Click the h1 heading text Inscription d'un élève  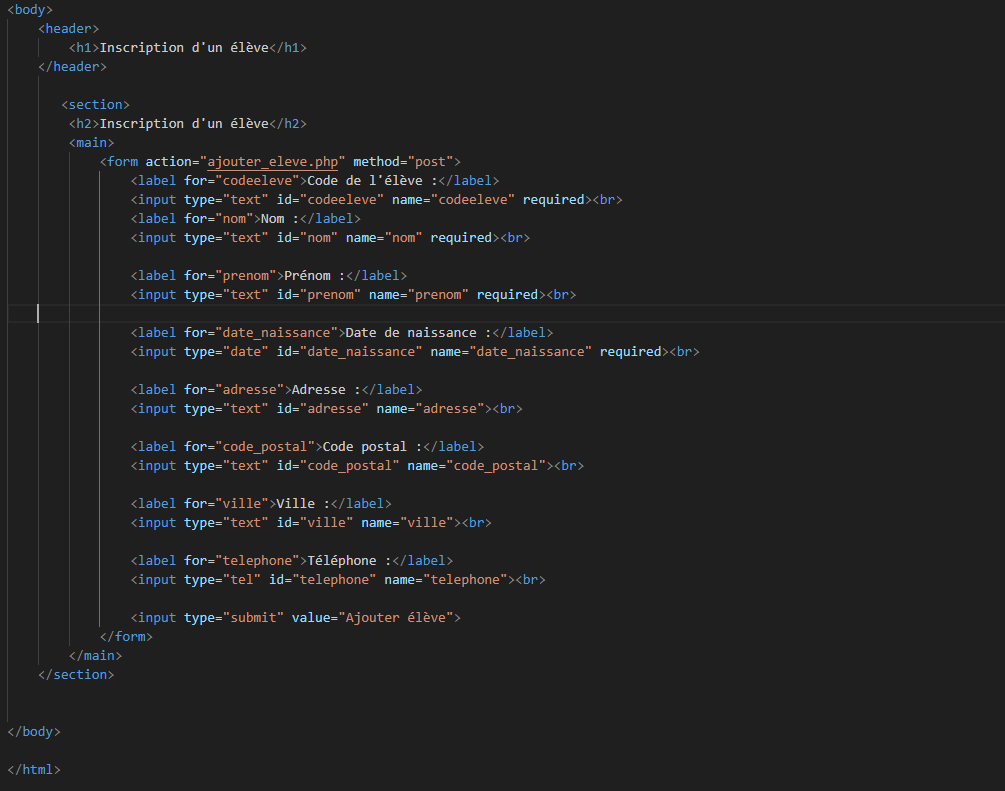click(184, 48)
